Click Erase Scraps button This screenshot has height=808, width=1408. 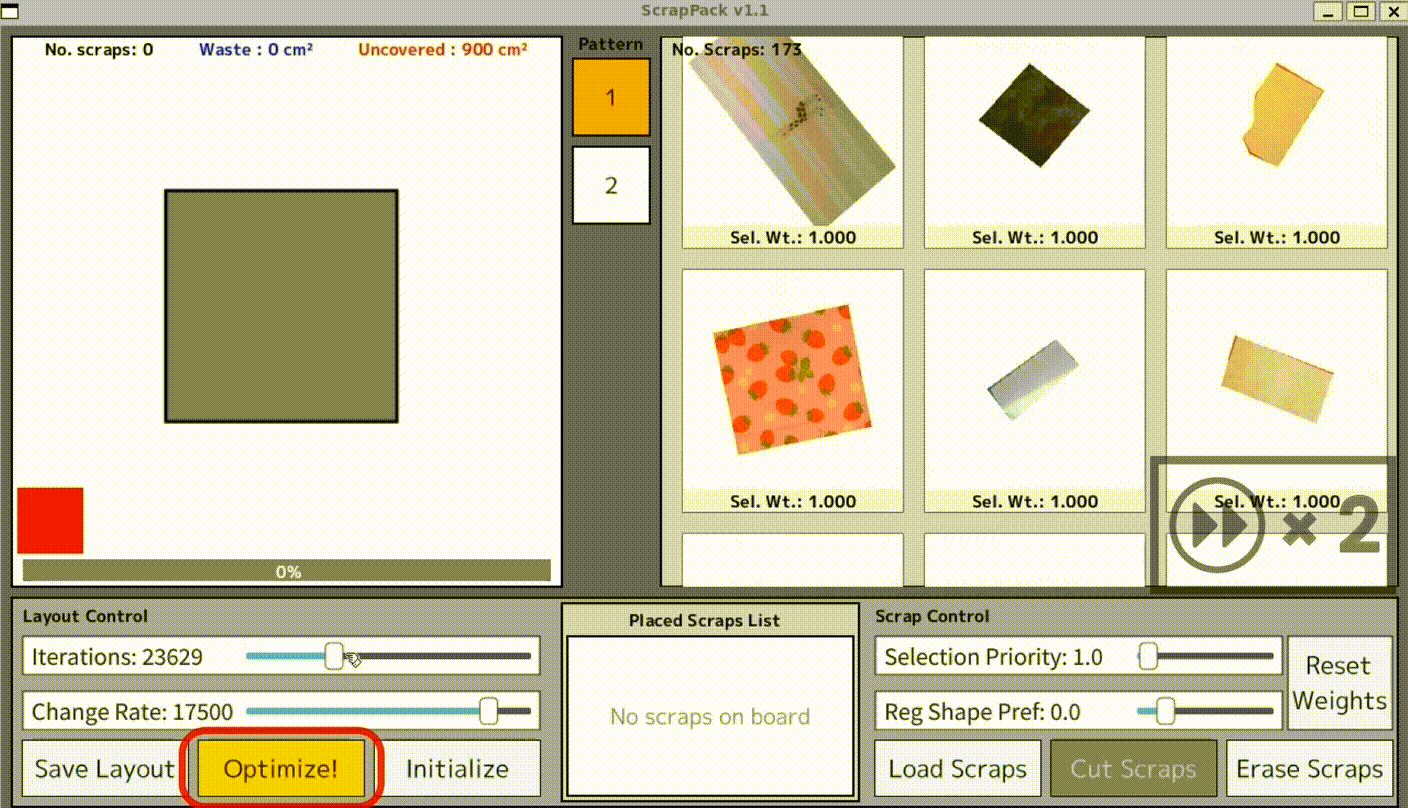[1309, 769]
